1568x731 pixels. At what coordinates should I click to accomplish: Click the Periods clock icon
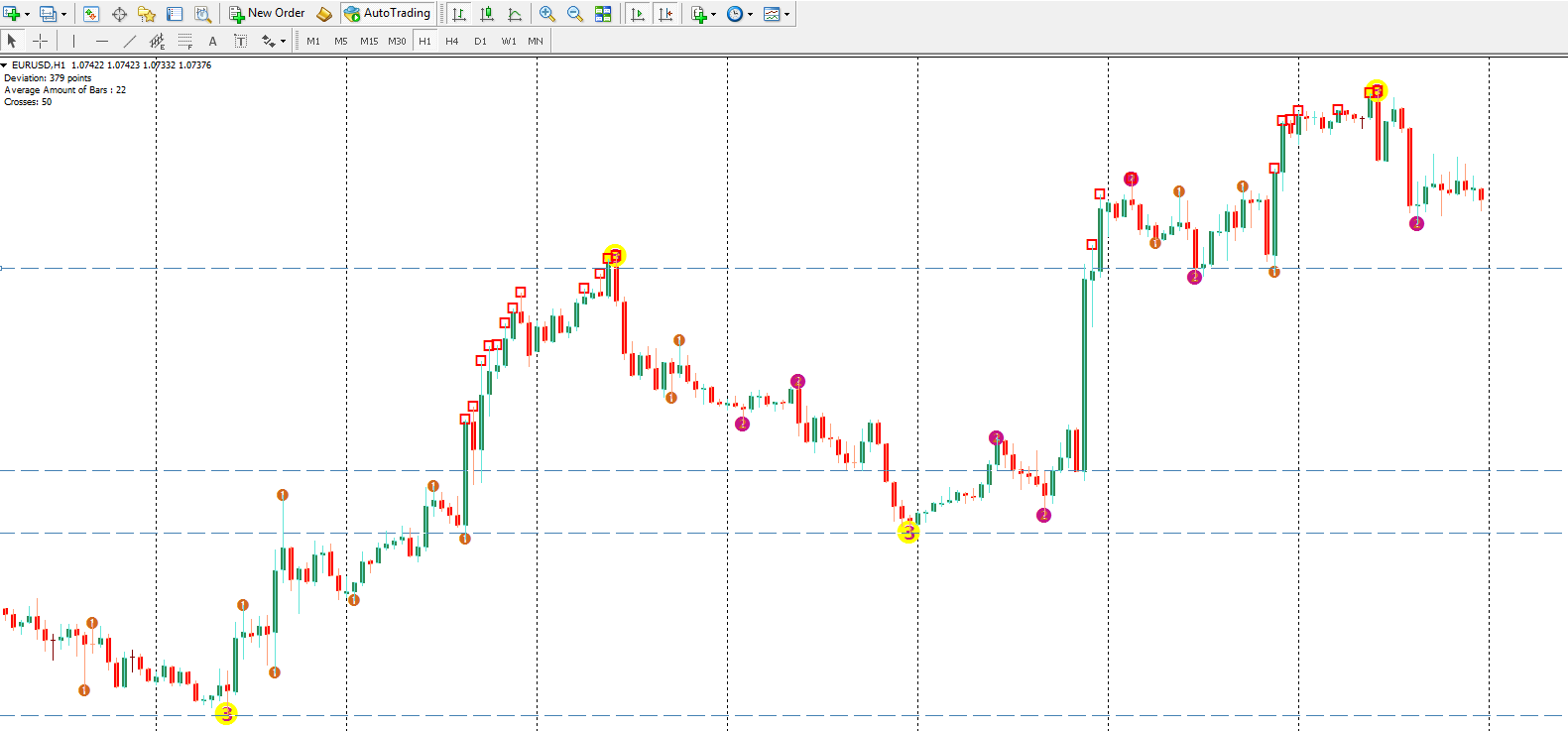(x=735, y=14)
